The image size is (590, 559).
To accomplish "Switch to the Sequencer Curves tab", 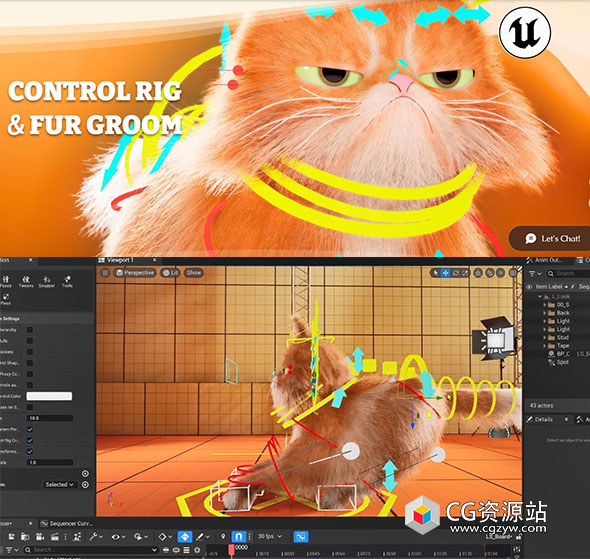I will point(67,524).
